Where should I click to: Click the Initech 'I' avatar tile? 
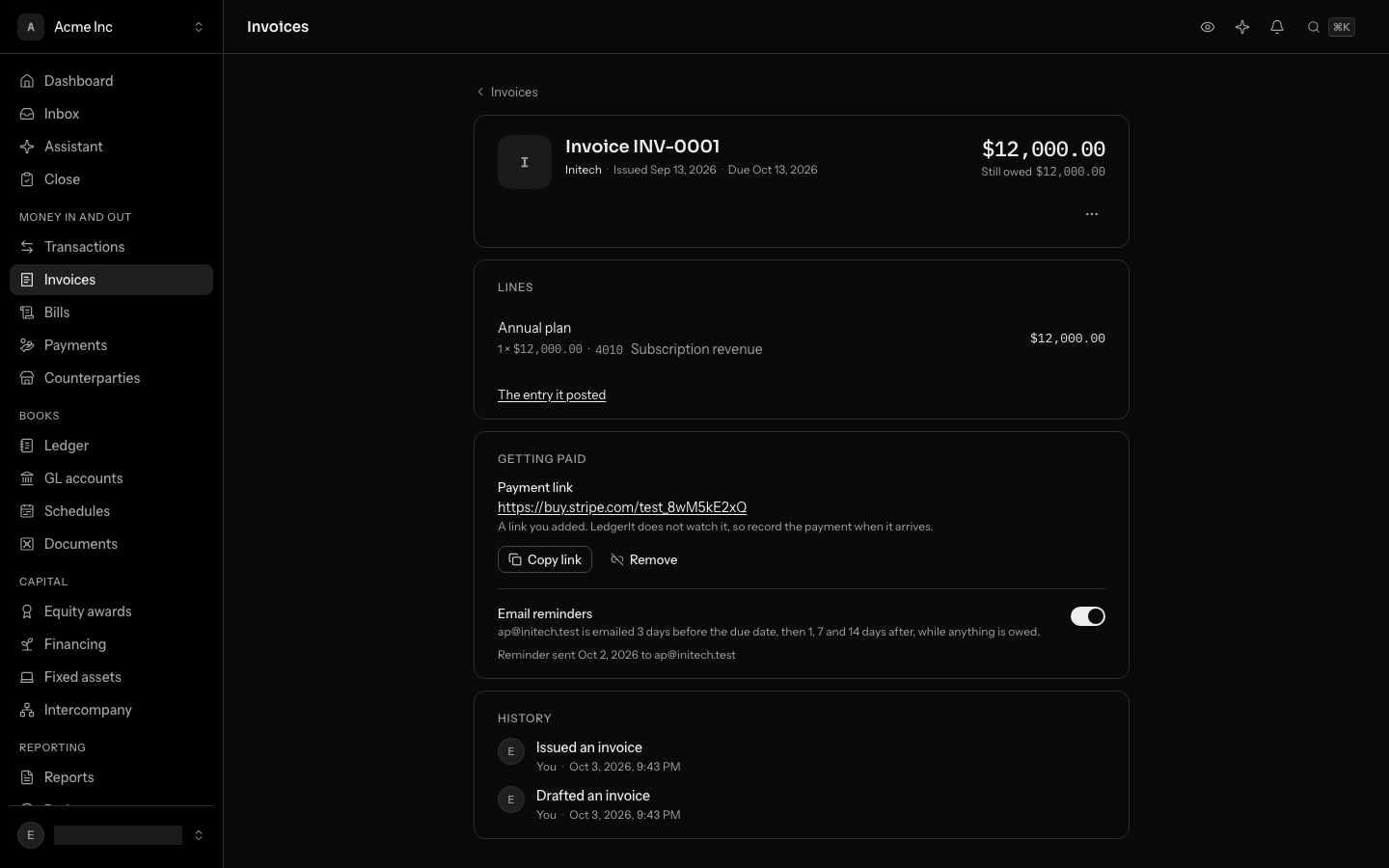point(525,162)
